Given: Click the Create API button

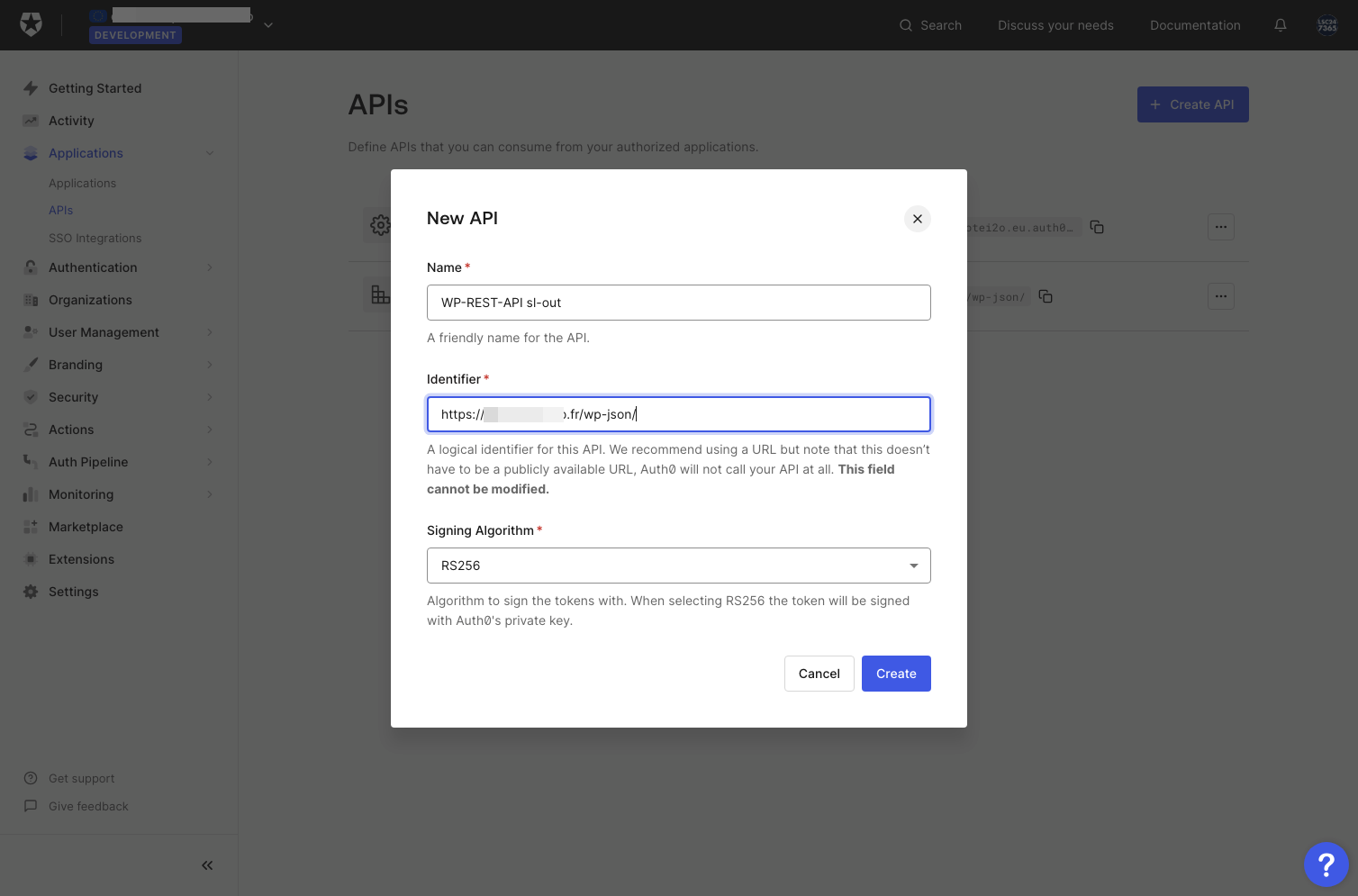Looking at the screenshot, I should [x=1192, y=104].
